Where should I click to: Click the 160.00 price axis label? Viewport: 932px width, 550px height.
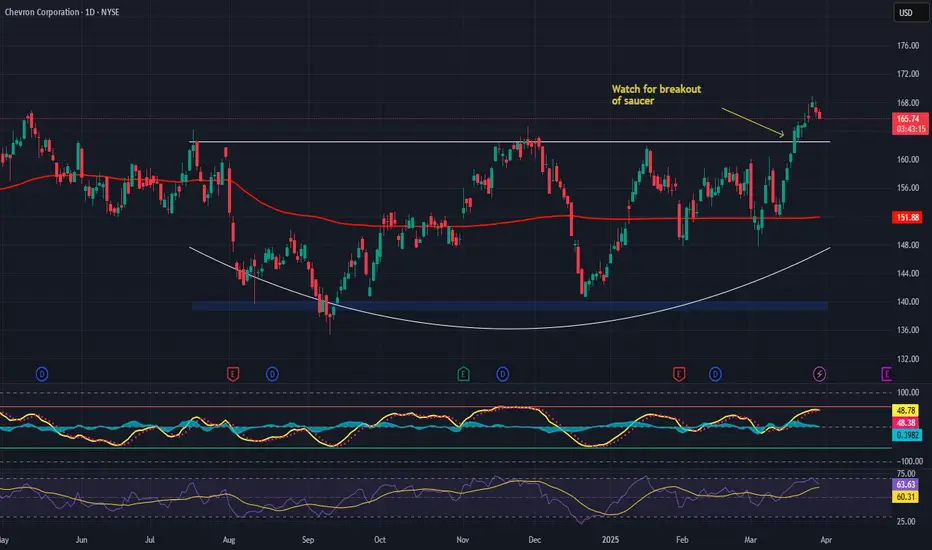tap(908, 160)
